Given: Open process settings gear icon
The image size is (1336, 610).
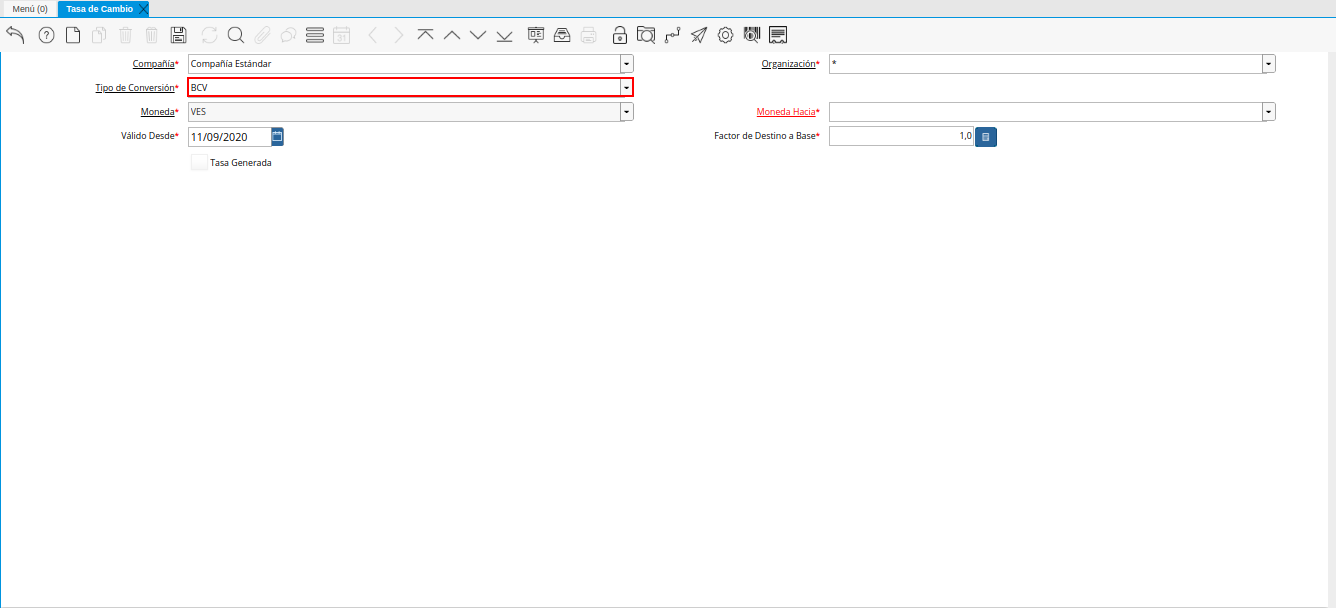Looking at the screenshot, I should point(726,35).
